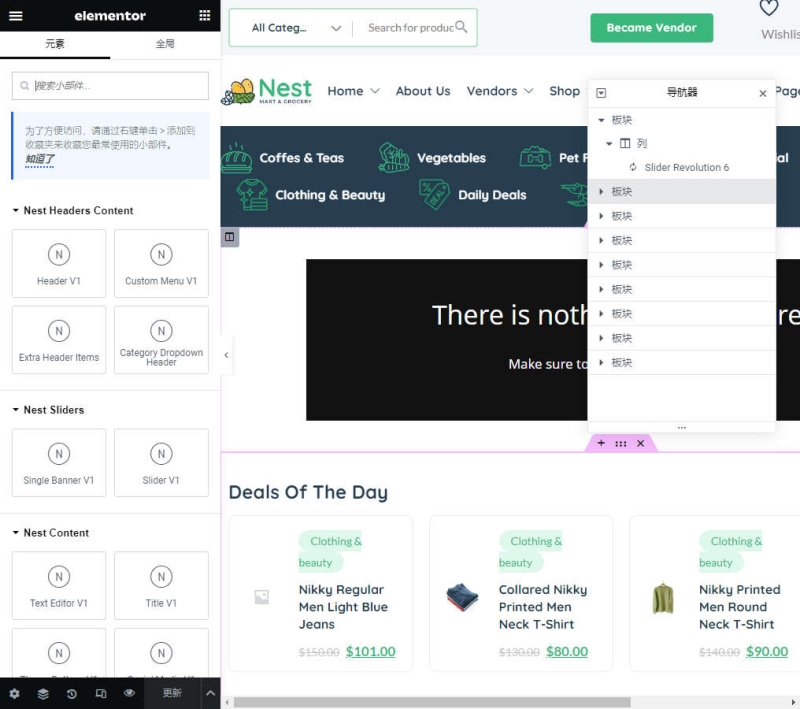Select the Header V1 widget

59,264
